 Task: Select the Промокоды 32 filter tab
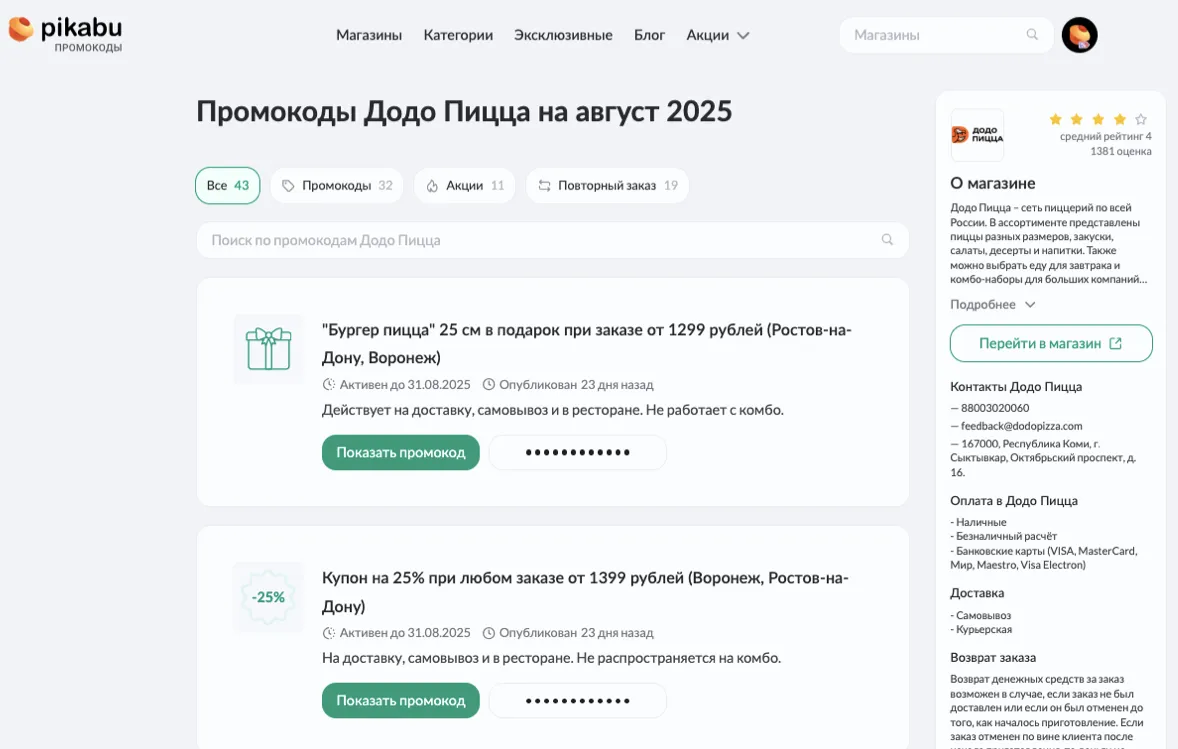[x=337, y=186]
